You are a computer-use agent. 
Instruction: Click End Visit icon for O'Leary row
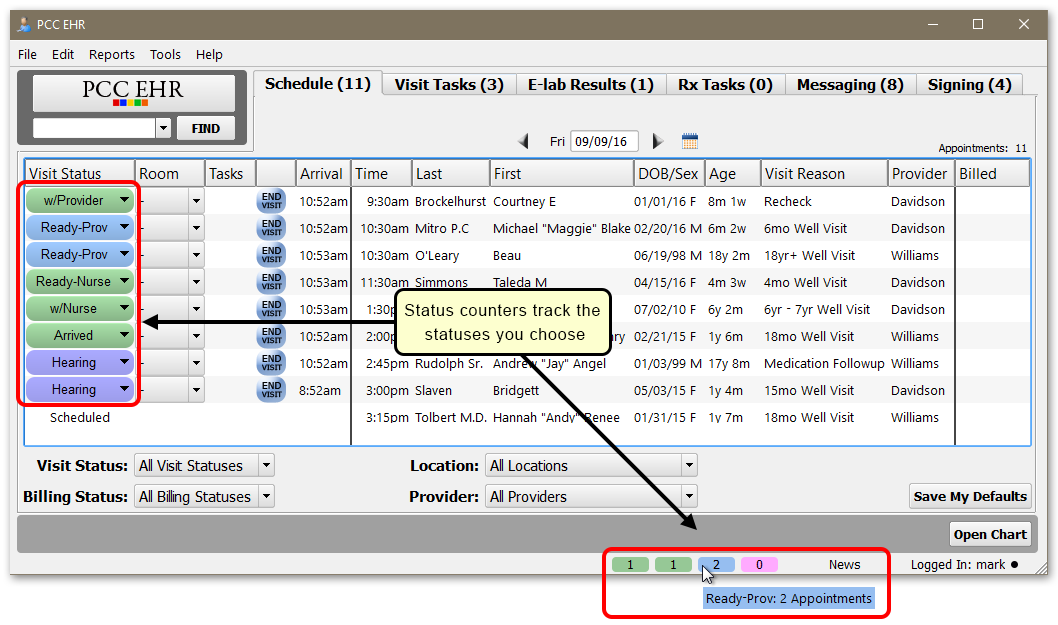point(271,255)
